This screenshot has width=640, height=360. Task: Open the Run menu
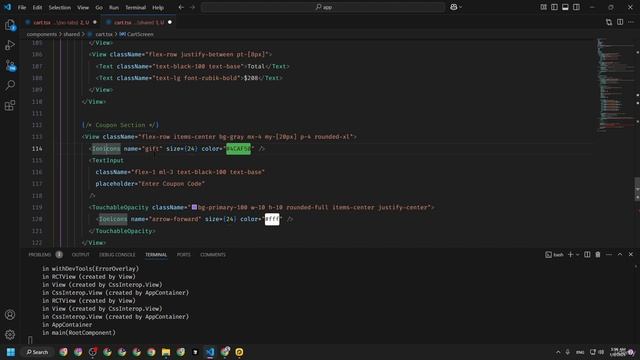(114, 7)
